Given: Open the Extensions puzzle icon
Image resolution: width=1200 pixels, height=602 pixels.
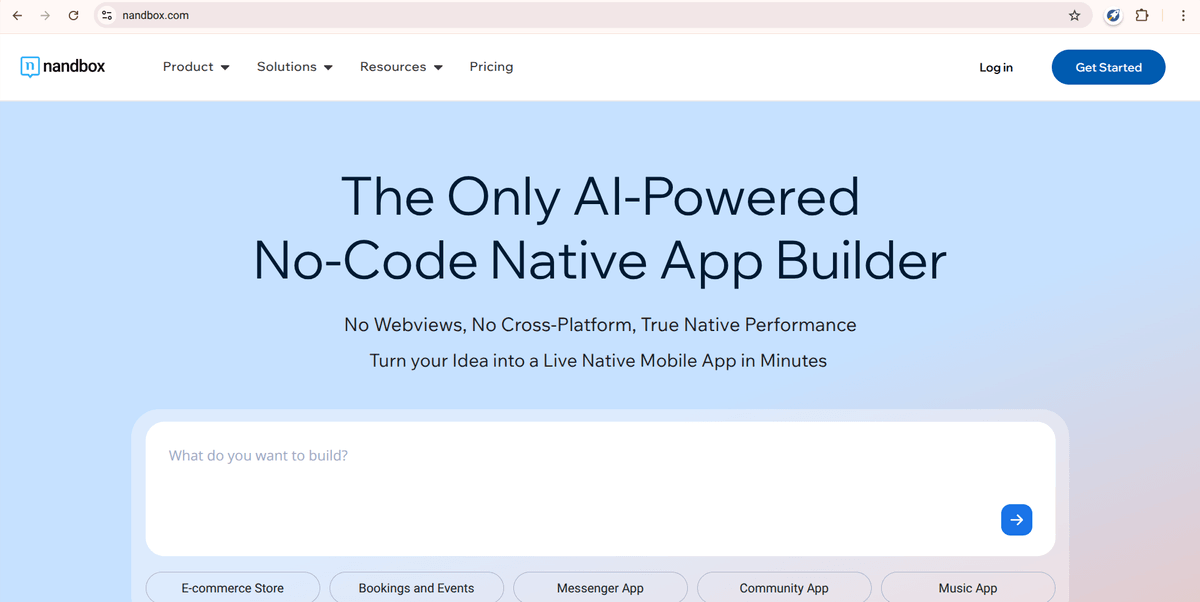Looking at the screenshot, I should coord(1142,15).
